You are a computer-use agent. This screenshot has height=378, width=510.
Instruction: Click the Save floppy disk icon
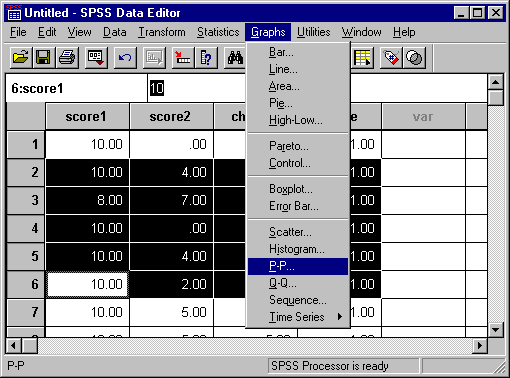(x=44, y=58)
